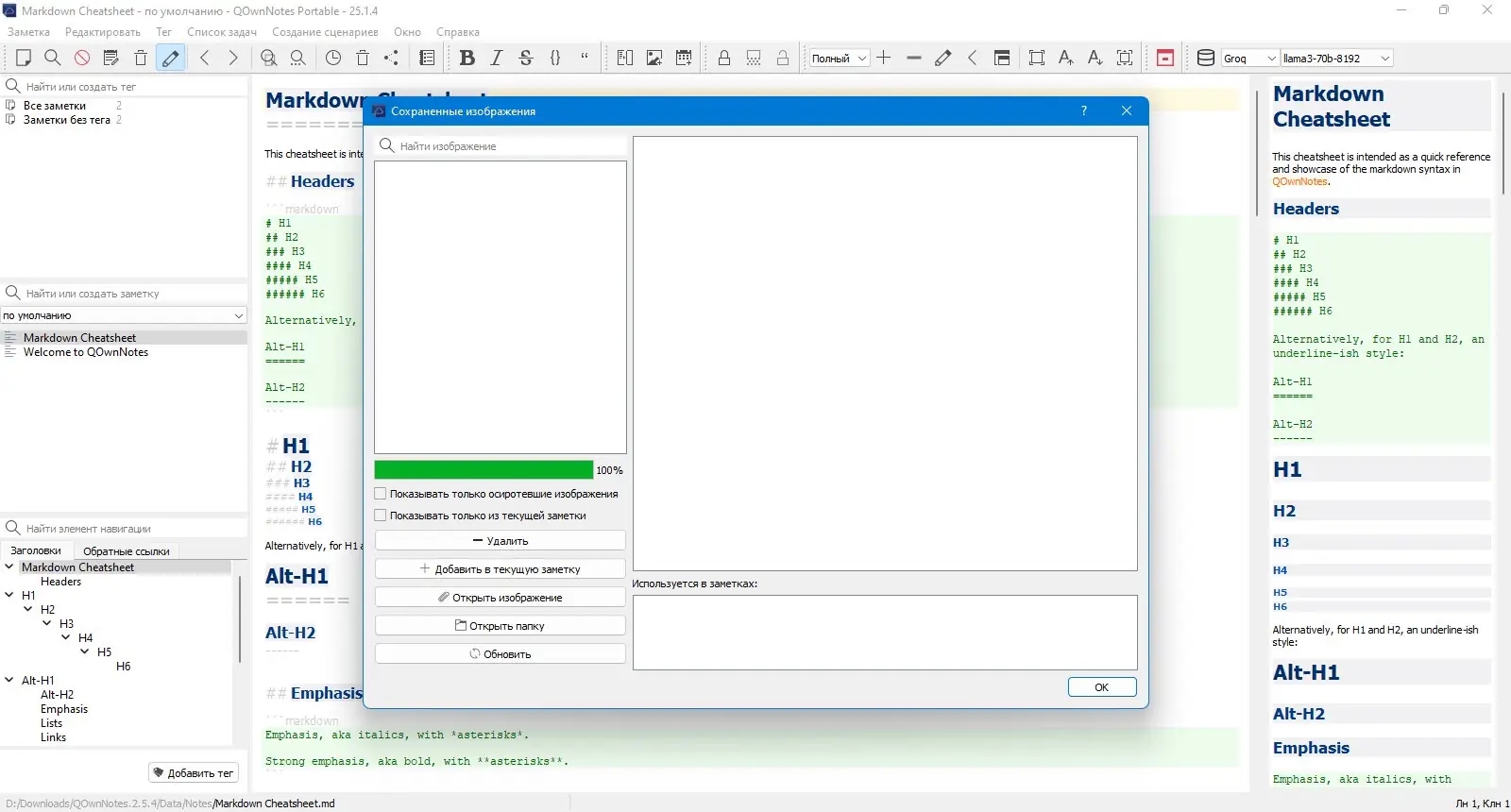Select the Все заметки tag entry
The image size is (1511, 812).
pyautogui.click(x=55, y=106)
